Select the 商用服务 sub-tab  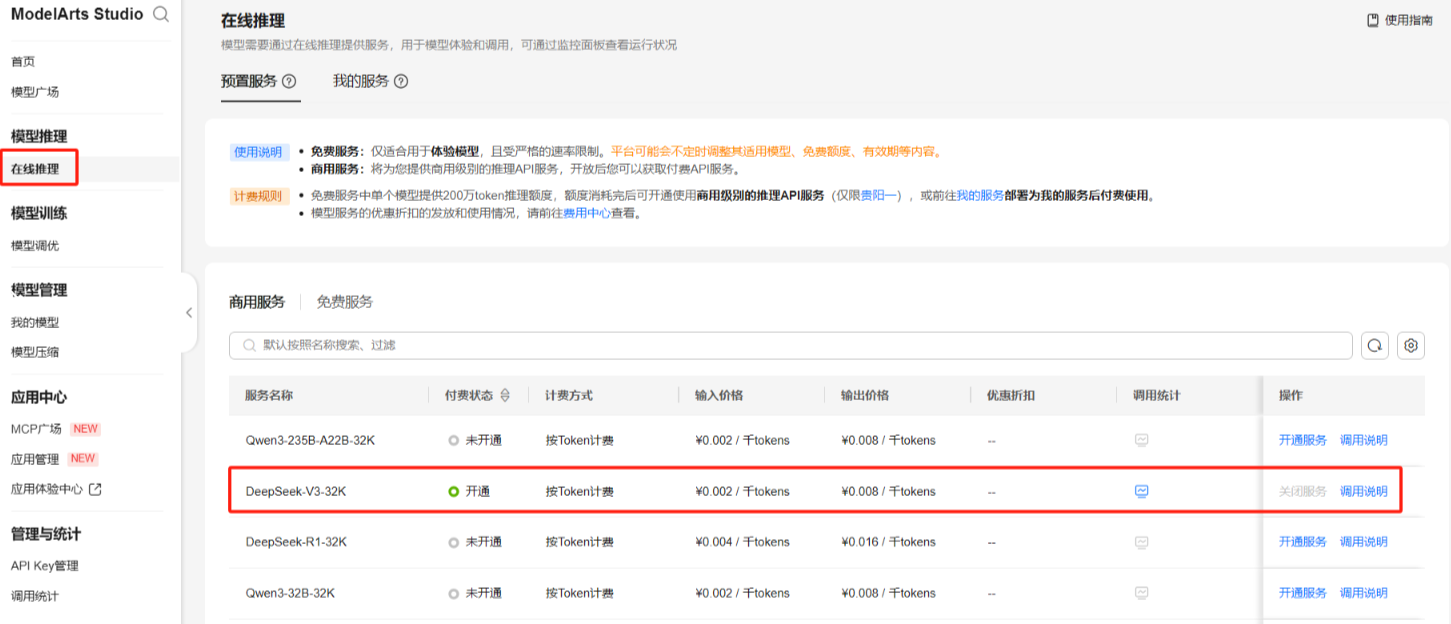tap(257, 301)
